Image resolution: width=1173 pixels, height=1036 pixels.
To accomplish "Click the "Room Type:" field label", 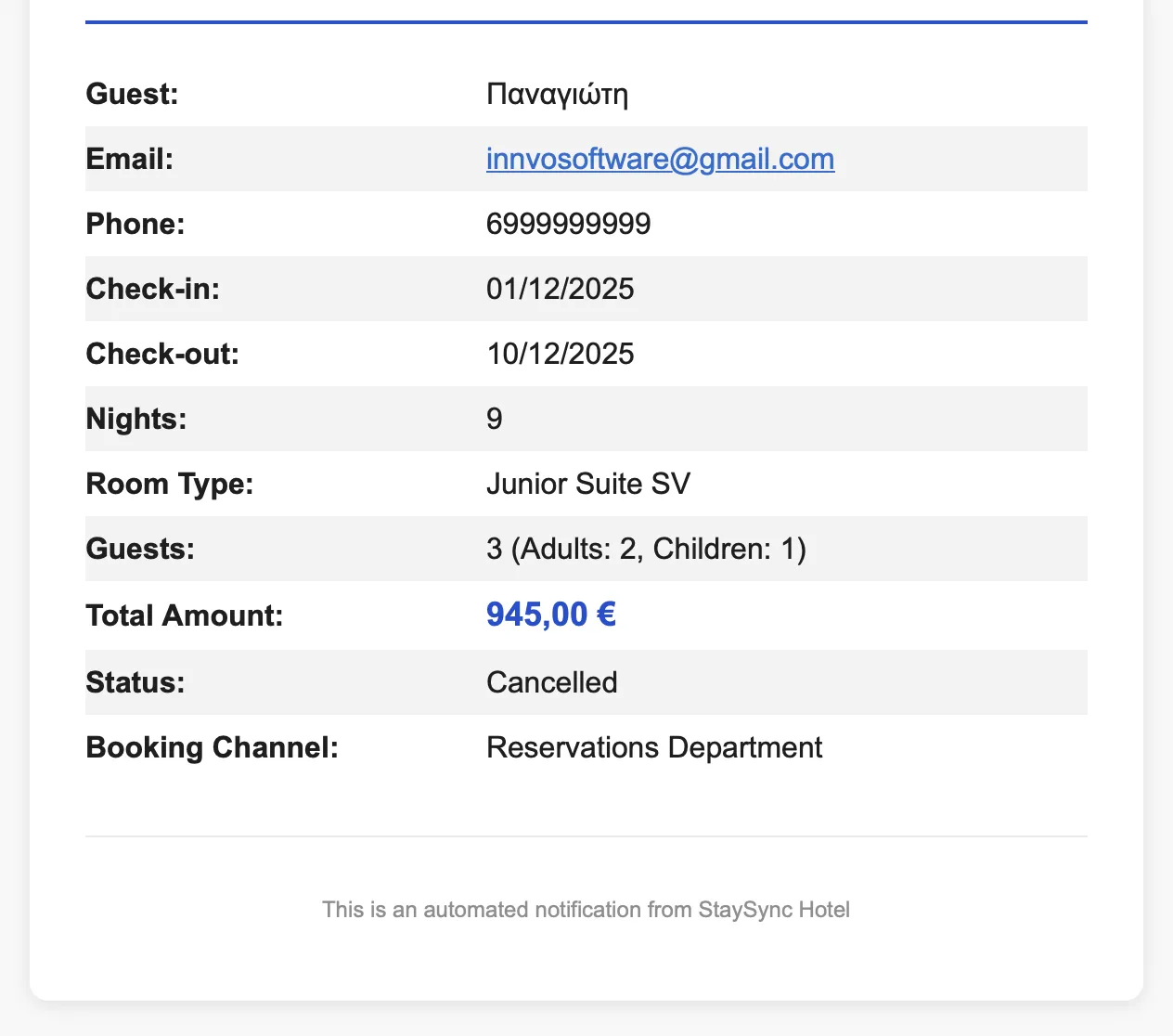I will click(x=169, y=484).
